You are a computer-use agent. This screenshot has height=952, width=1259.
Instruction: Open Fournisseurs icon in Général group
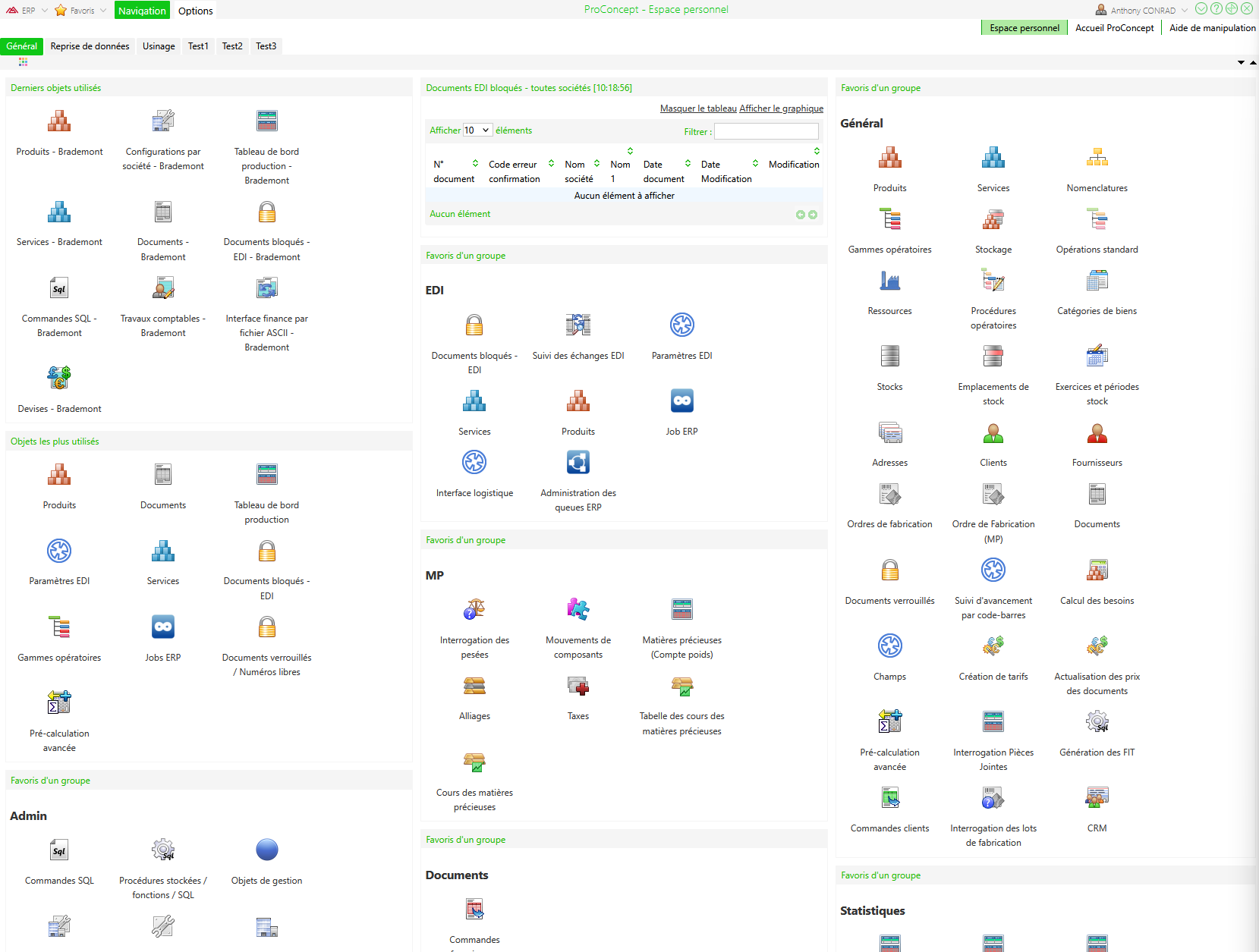pos(1097,433)
